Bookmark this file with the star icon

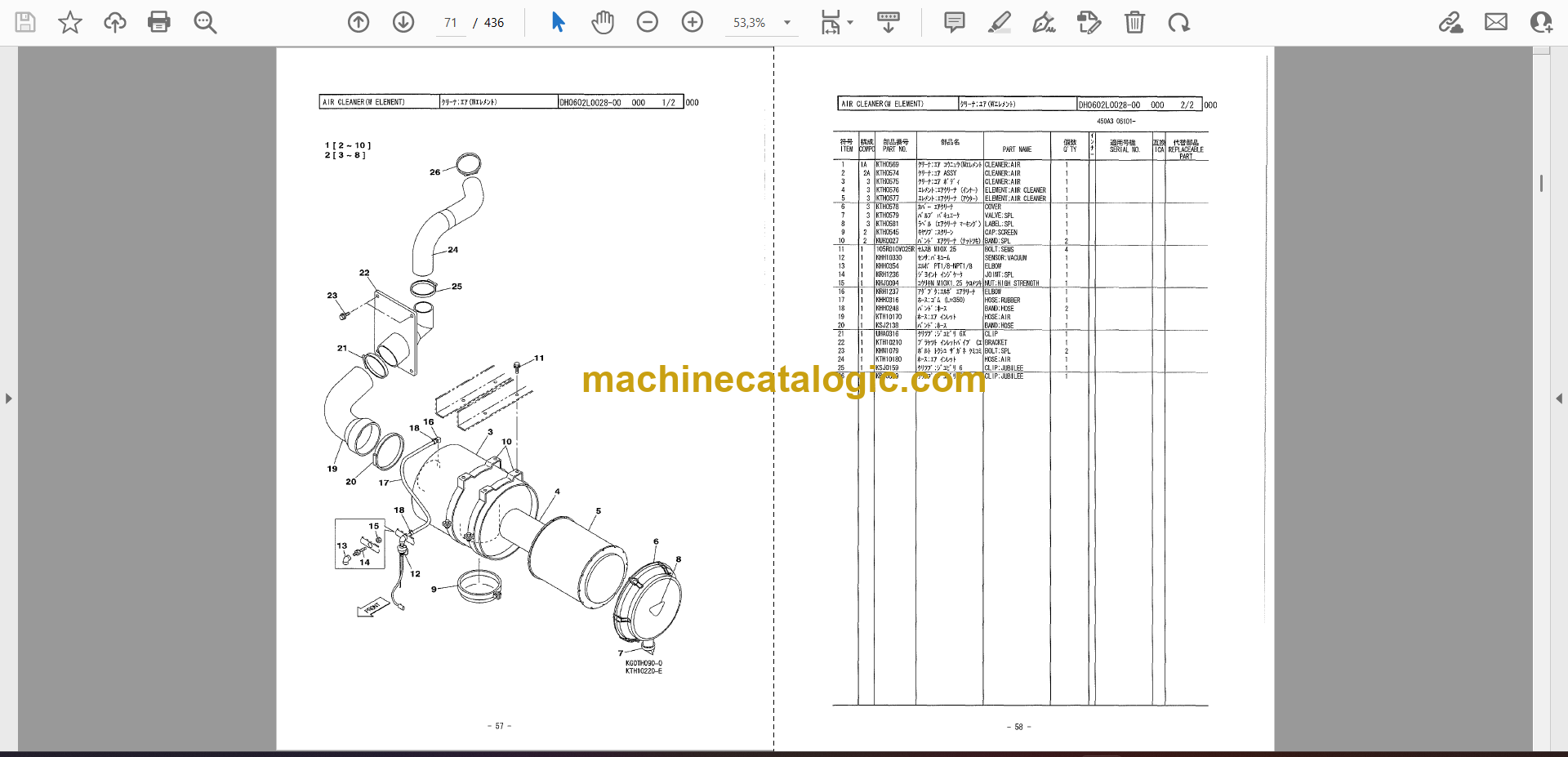[x=70, y=22]
